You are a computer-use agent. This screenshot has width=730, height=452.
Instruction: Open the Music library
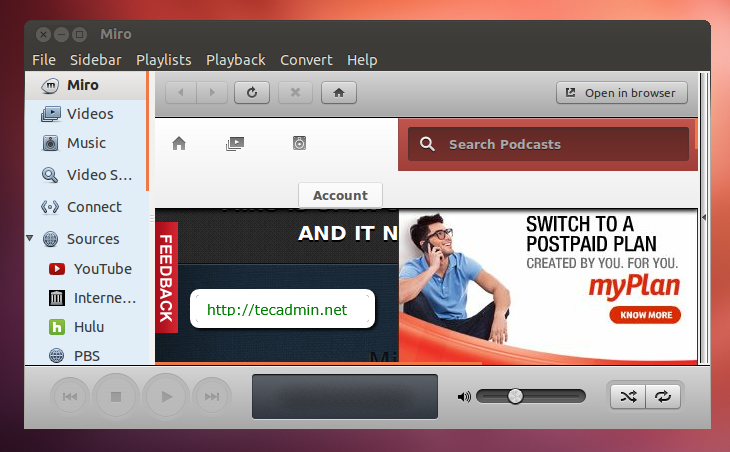click(x=86, y=143)
